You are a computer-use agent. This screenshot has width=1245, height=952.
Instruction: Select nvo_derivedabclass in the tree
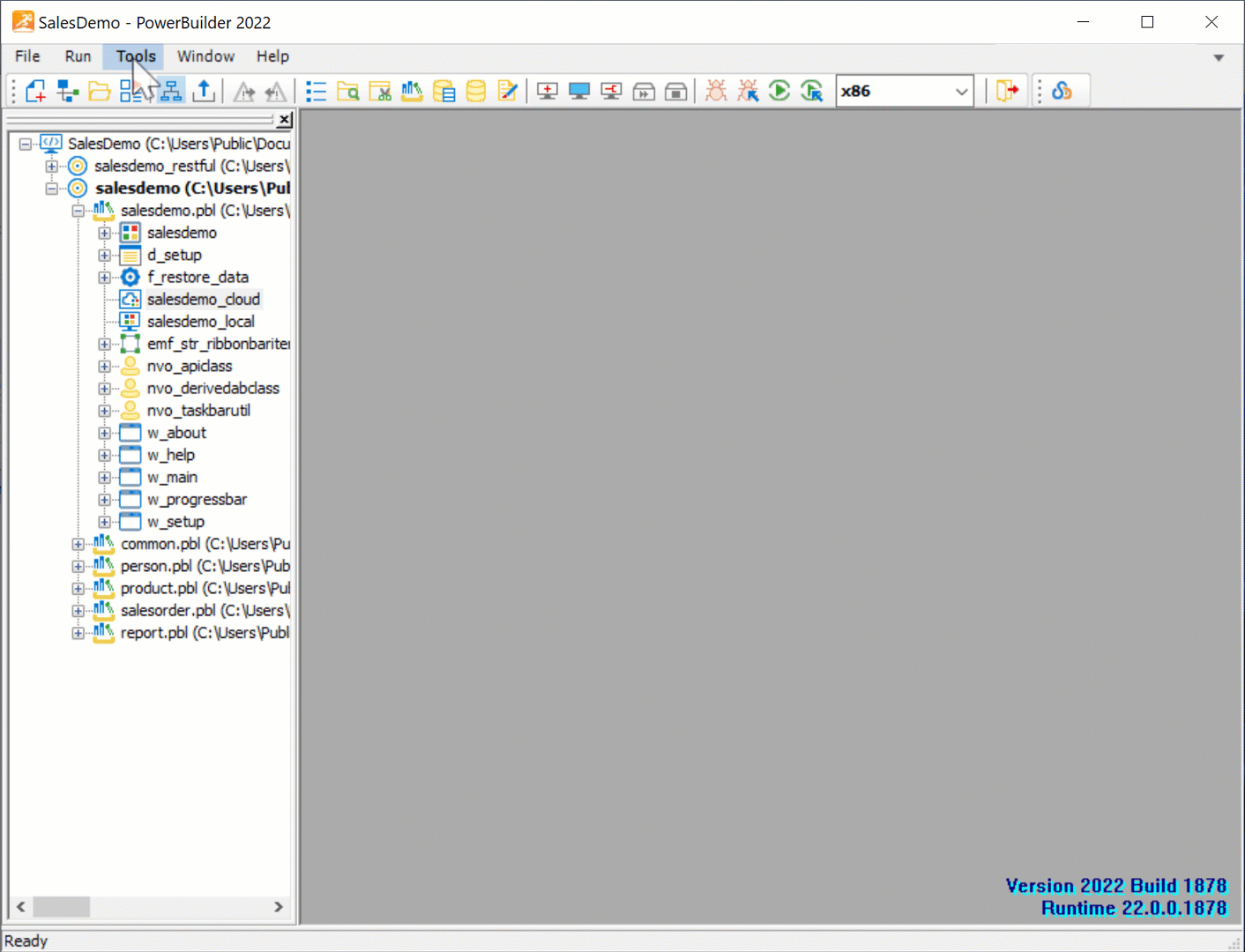click(x=213, y=388)
